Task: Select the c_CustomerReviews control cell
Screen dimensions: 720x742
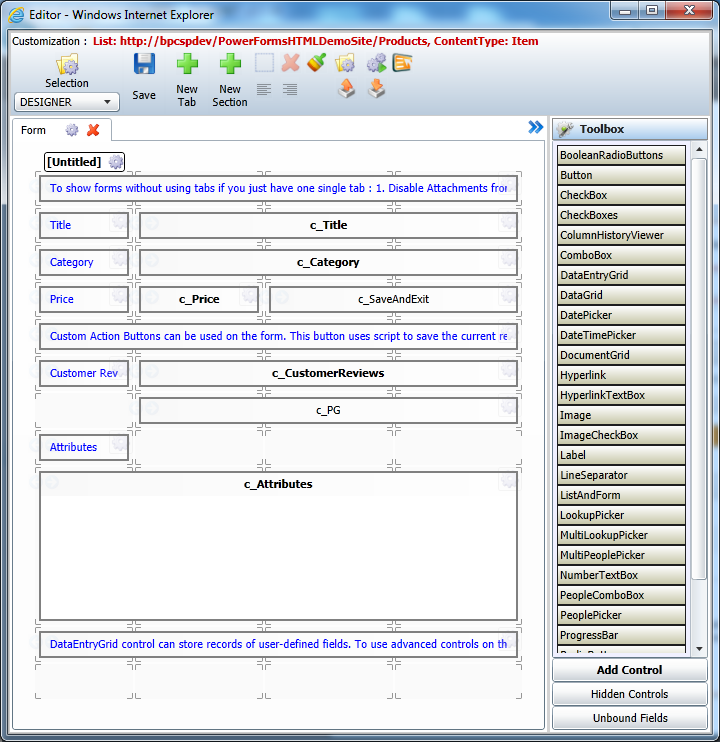Action: point(328,373)
